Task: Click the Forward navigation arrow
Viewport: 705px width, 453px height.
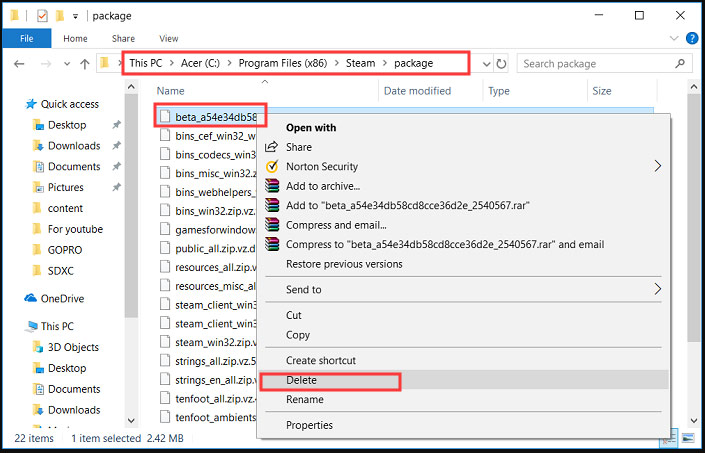Action: pos(45,64)
